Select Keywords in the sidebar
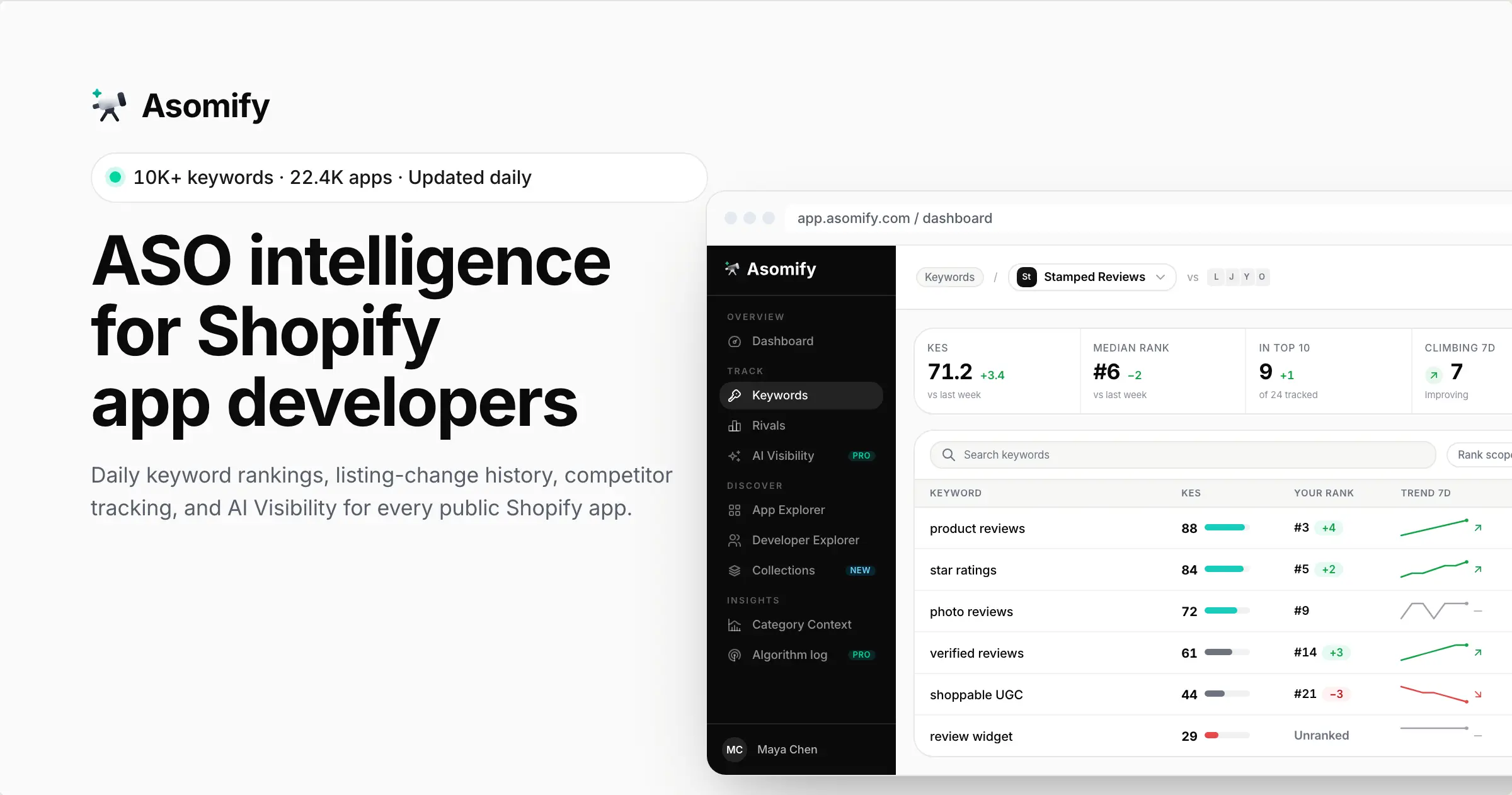 pos(801,396)
